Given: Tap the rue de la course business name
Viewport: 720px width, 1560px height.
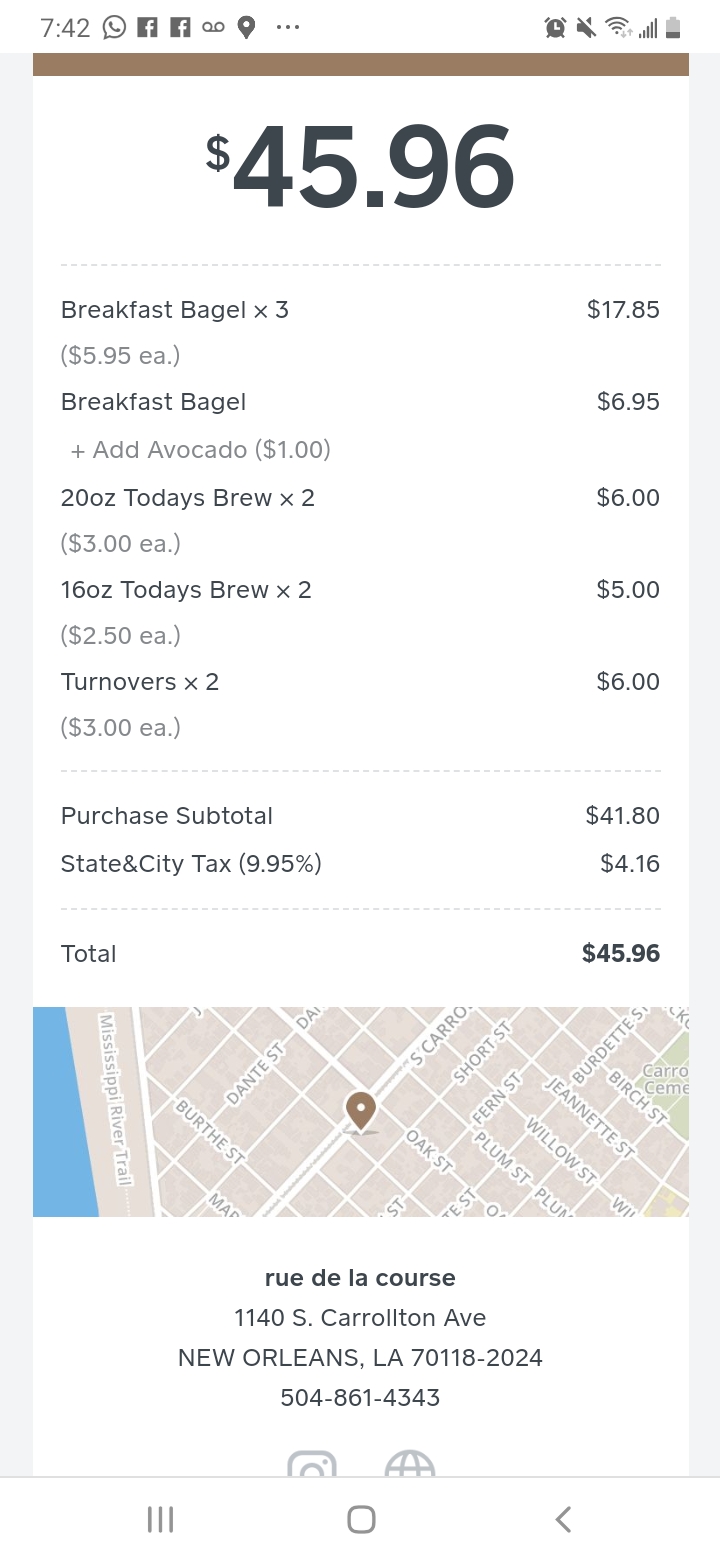Looking at the screenshot, I should tap(360, 1278).
